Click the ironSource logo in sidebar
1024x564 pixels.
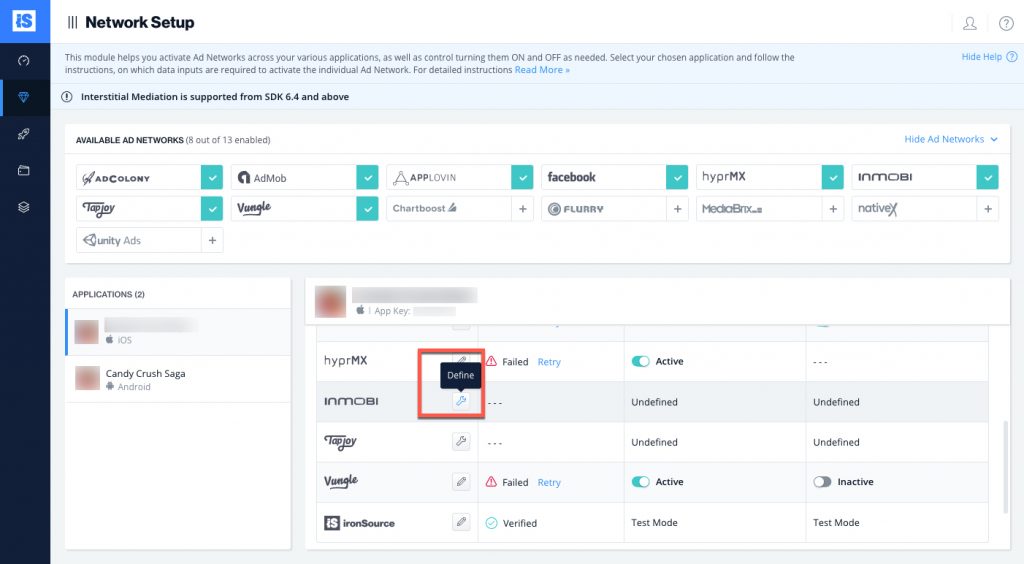point(24,21)
